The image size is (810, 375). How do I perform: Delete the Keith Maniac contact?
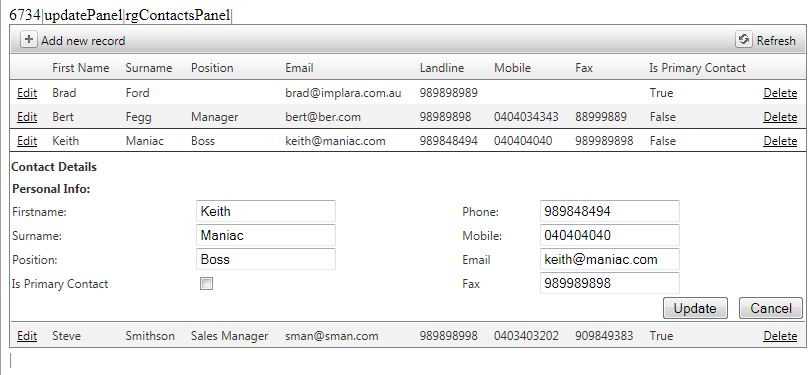780,140
